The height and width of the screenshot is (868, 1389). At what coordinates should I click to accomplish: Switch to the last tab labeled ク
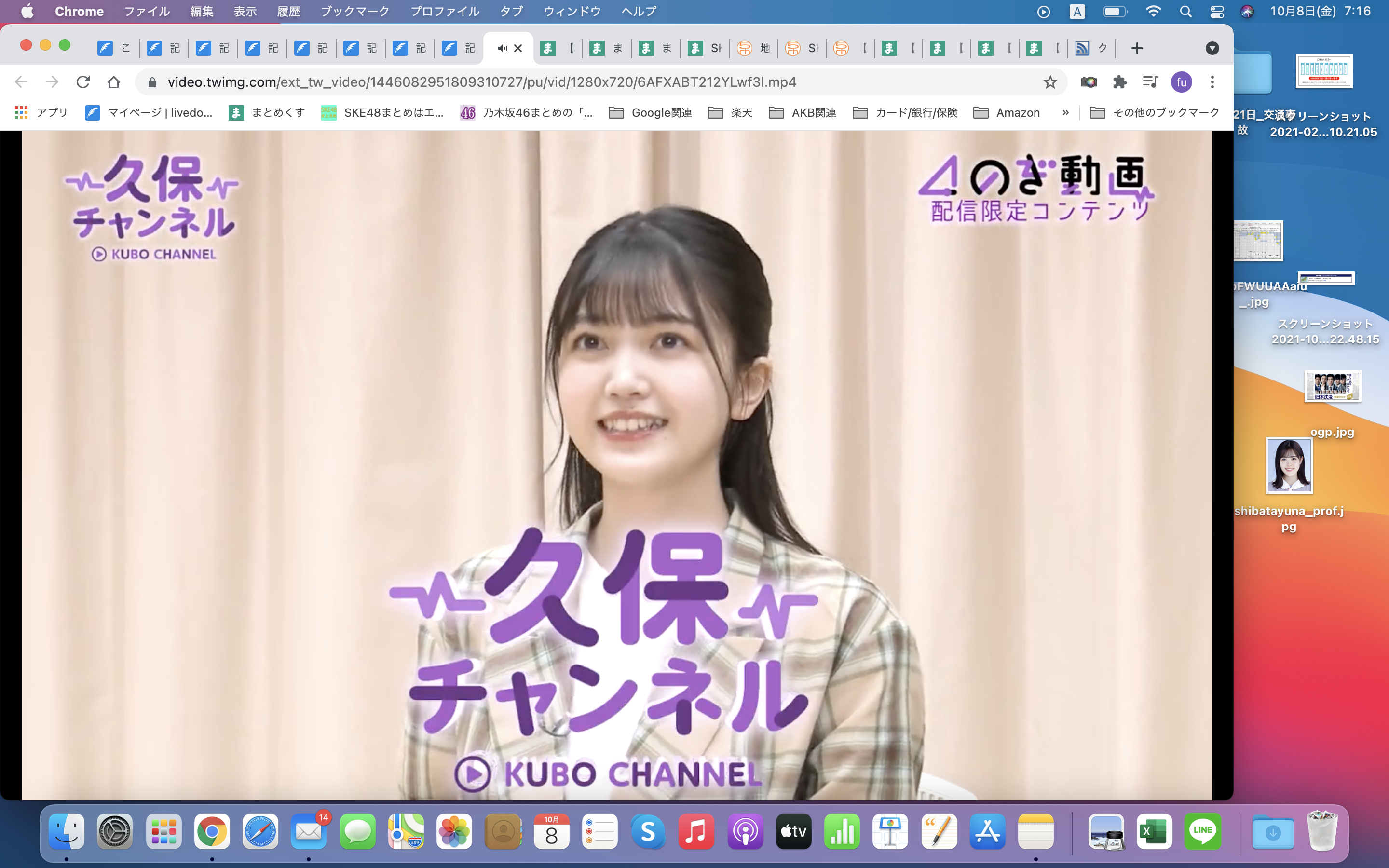[1092, 48]
